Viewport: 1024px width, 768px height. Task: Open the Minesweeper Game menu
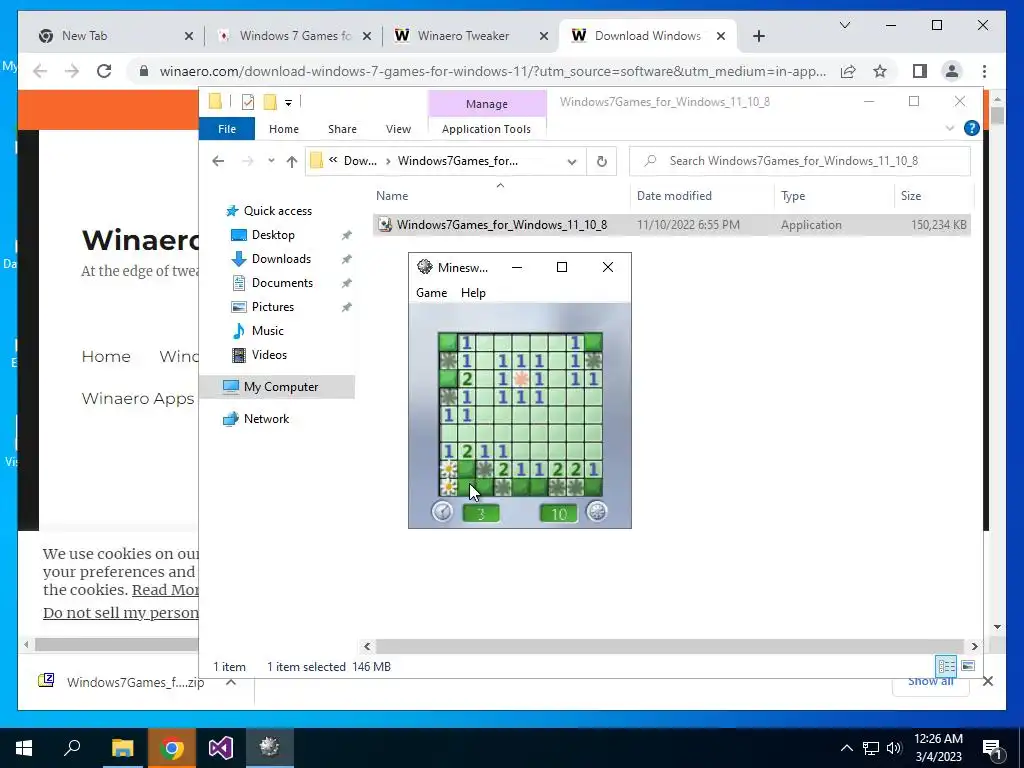point(431,293)
